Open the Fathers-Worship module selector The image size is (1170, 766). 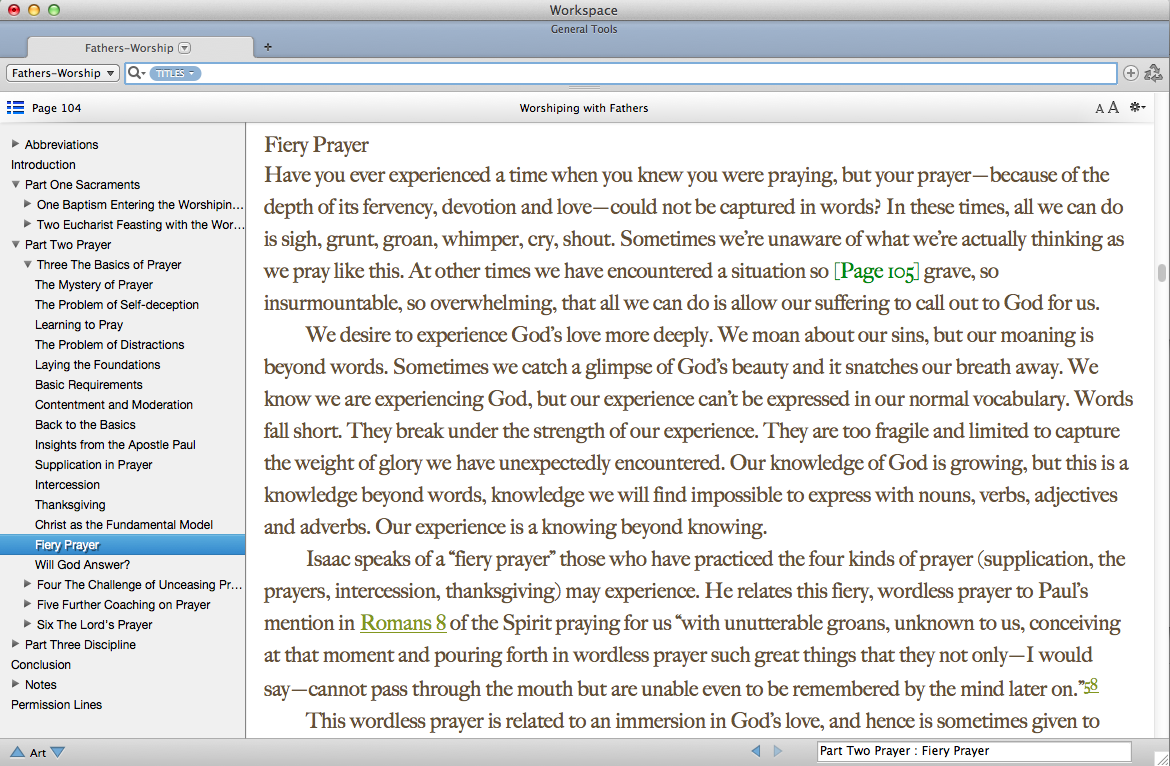63,73
